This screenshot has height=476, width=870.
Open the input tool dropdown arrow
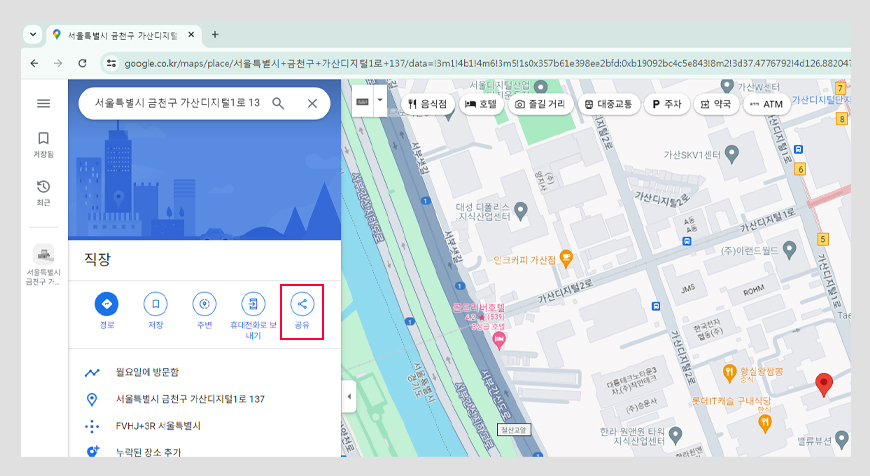pyautogui.click(x=380, y=100)
